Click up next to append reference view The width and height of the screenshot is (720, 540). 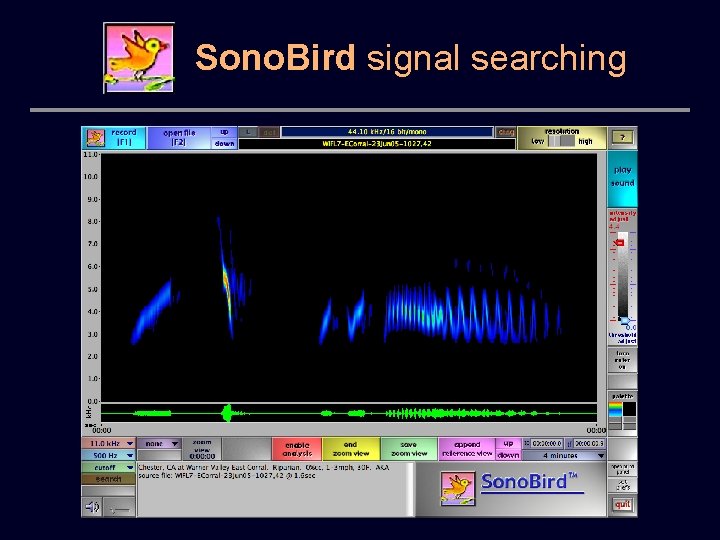508,444
